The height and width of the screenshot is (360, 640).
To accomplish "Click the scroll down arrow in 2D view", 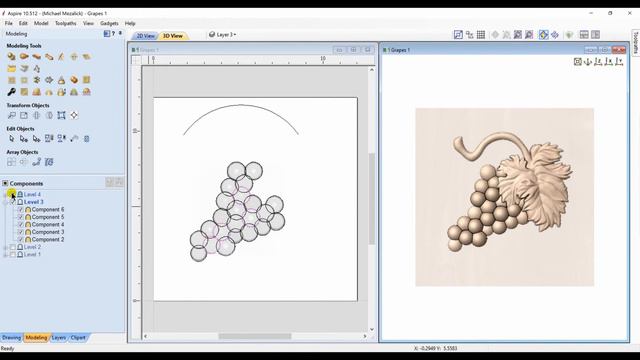I will (371, 329).
